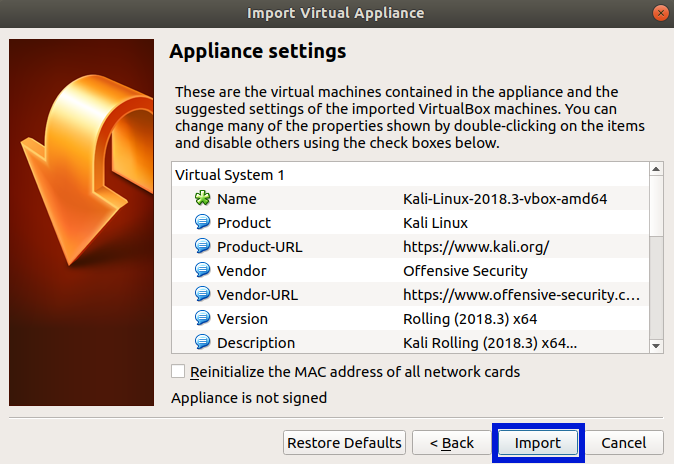Screen dimensions: 674x464
Task: Select the Vendor setting label
Action: [242, 271]
